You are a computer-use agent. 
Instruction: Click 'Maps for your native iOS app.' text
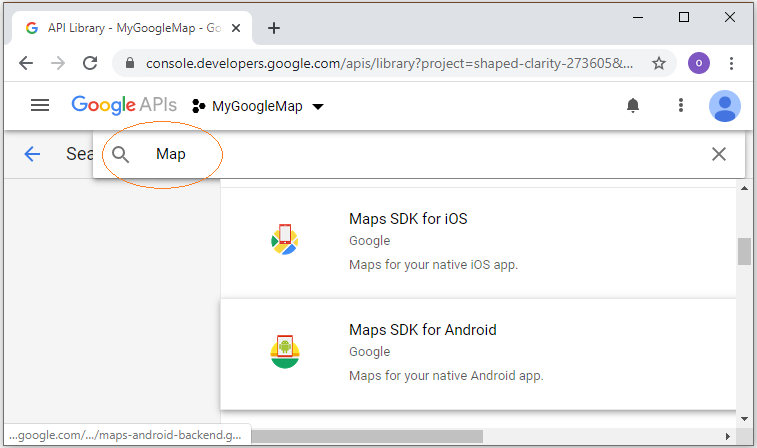tap(433, 265)
